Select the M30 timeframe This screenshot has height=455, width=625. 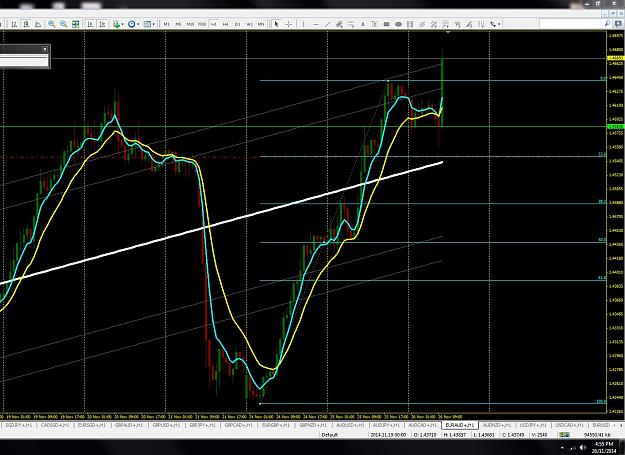202,24
